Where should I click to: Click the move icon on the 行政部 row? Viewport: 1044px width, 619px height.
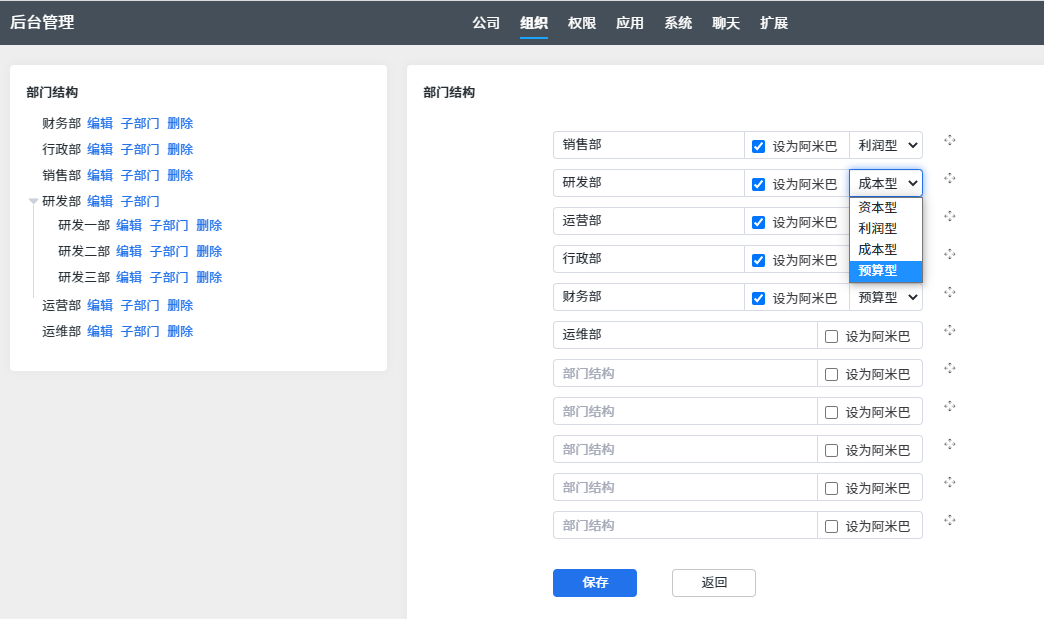(950, 254)
